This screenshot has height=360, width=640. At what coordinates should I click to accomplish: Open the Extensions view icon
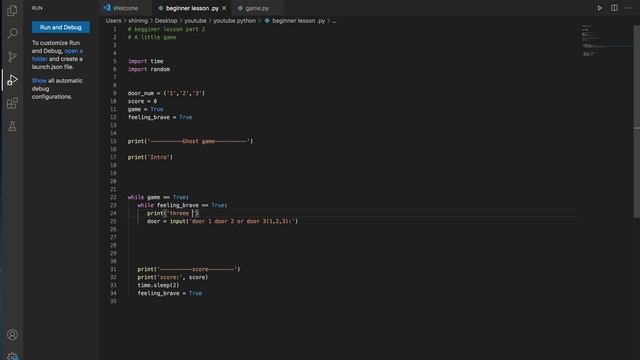pyautogui.click(x=12, y=103)
